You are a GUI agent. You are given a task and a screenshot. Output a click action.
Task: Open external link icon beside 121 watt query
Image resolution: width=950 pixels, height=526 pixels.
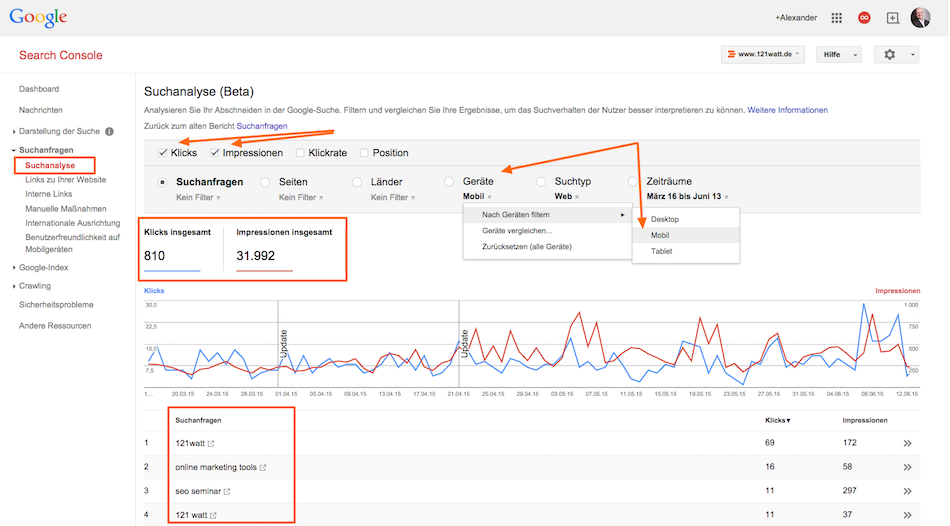213,516
